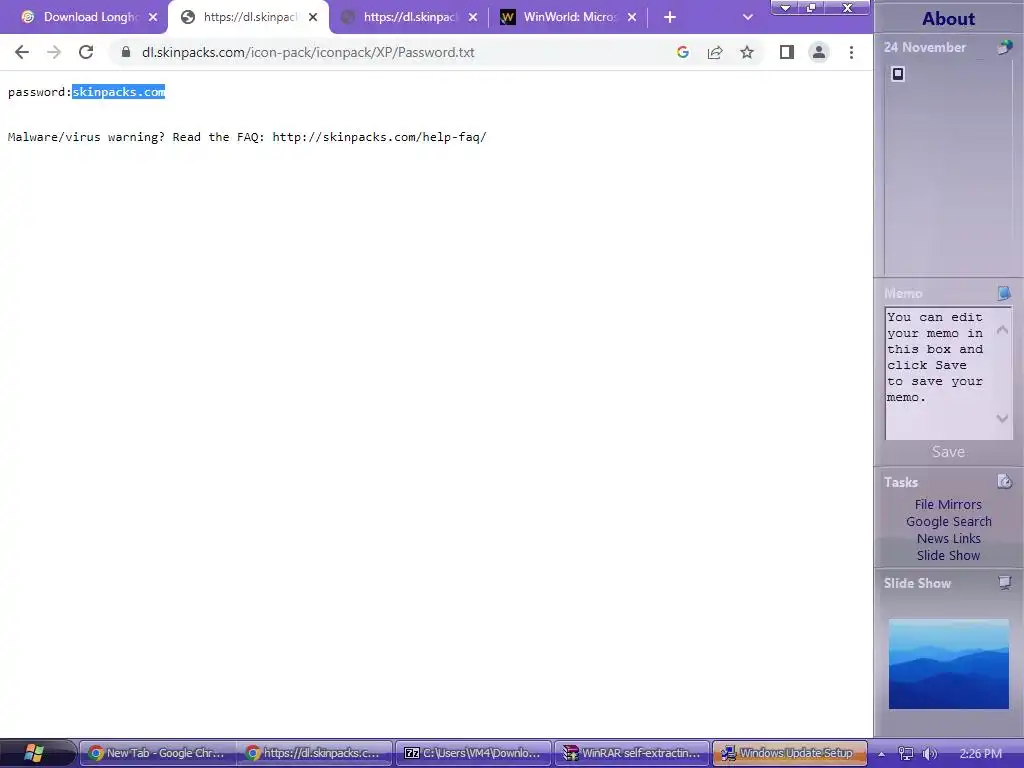The image size is (1024, 768).
Task: Save the memo
Action: tap(948, 451)
